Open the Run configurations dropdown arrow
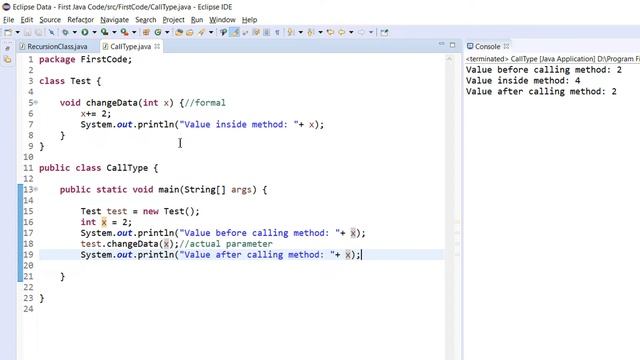Screen dimensions: 640x360 94,32
